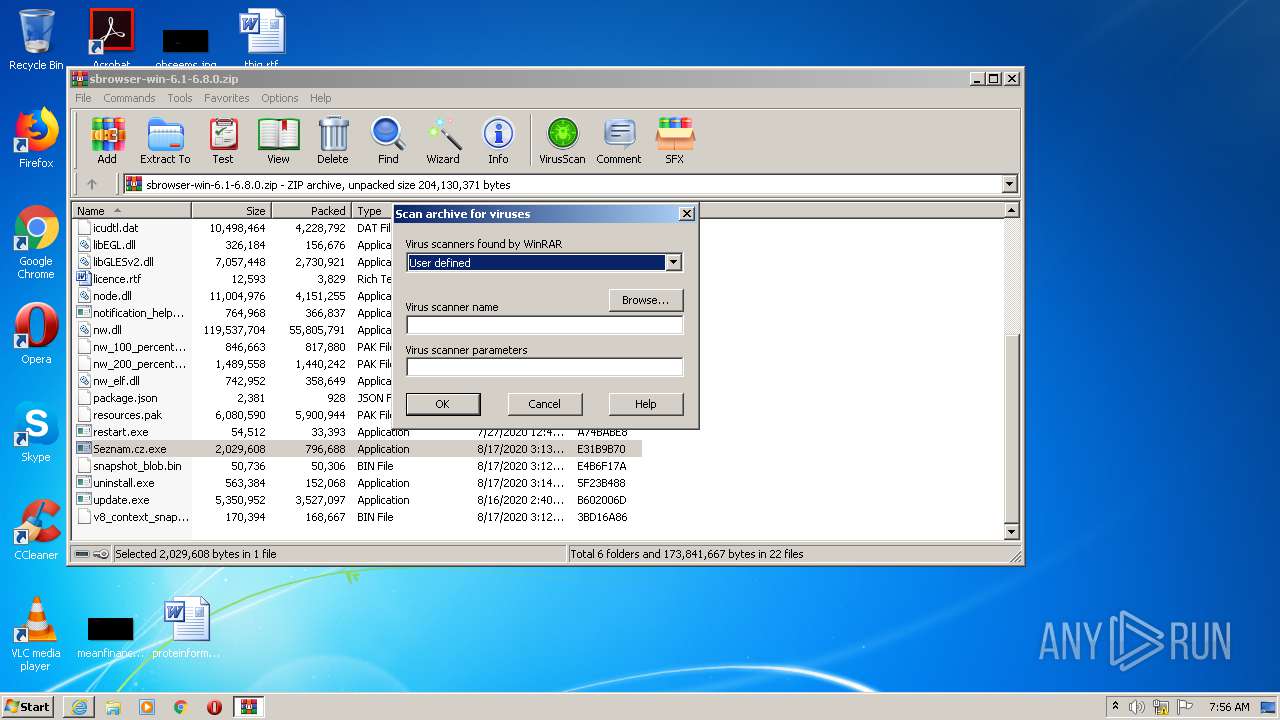Click Virus scanner name input field
This screenshot has height=720, width=1280.
[544, 325]
